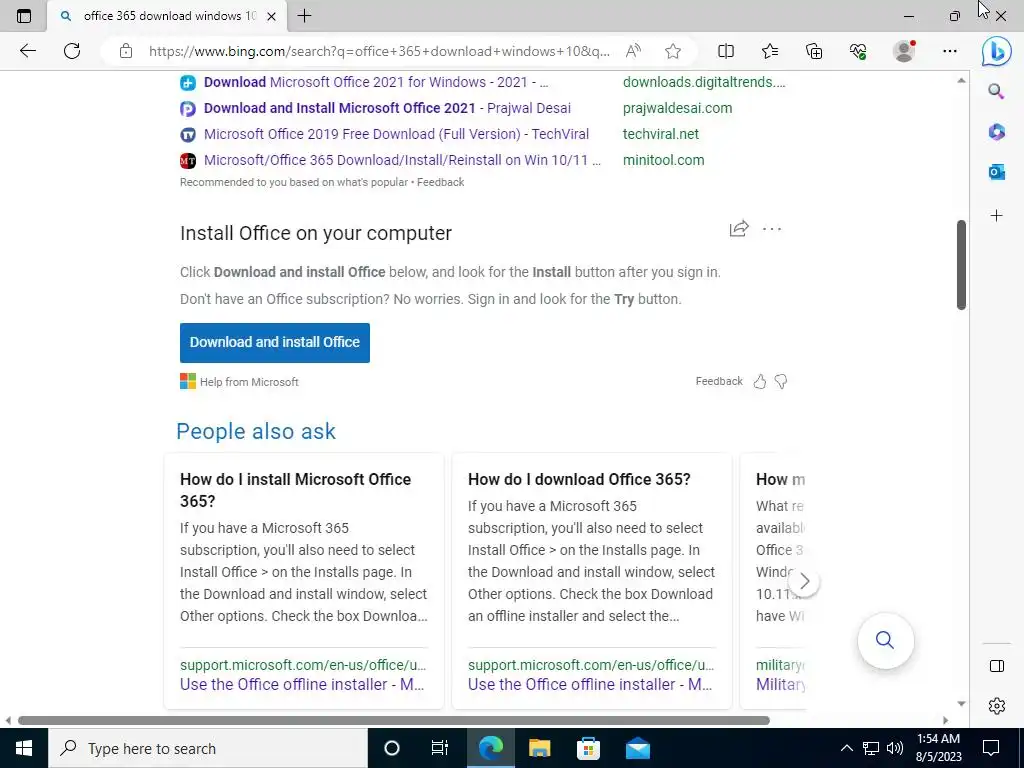Click Download and install Office button
Screen dimensions: 1024x768
tap(275, 342)
